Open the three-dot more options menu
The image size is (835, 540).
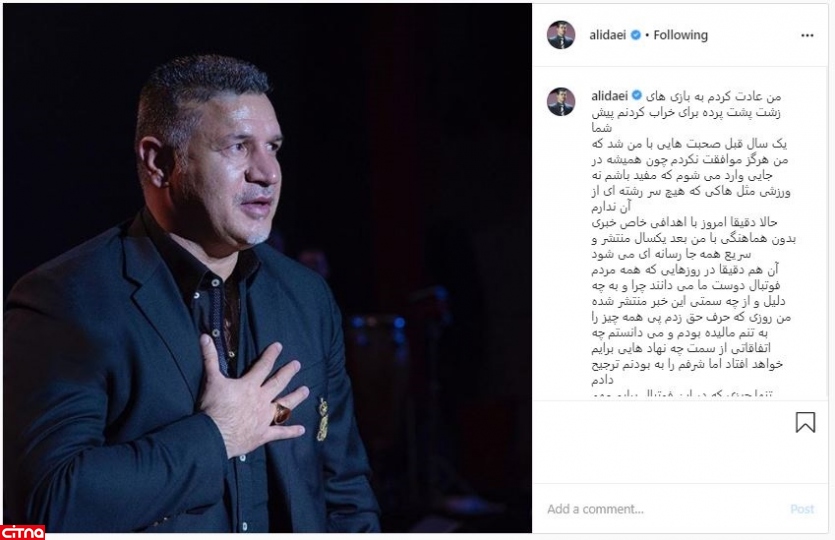coord(807,35)
